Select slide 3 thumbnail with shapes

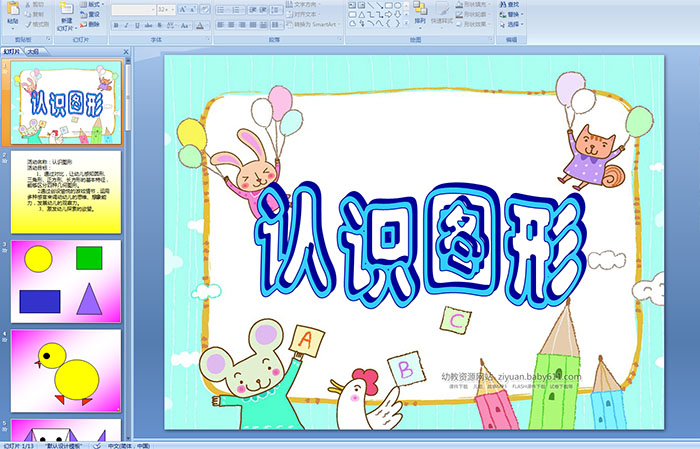[66, 281]
